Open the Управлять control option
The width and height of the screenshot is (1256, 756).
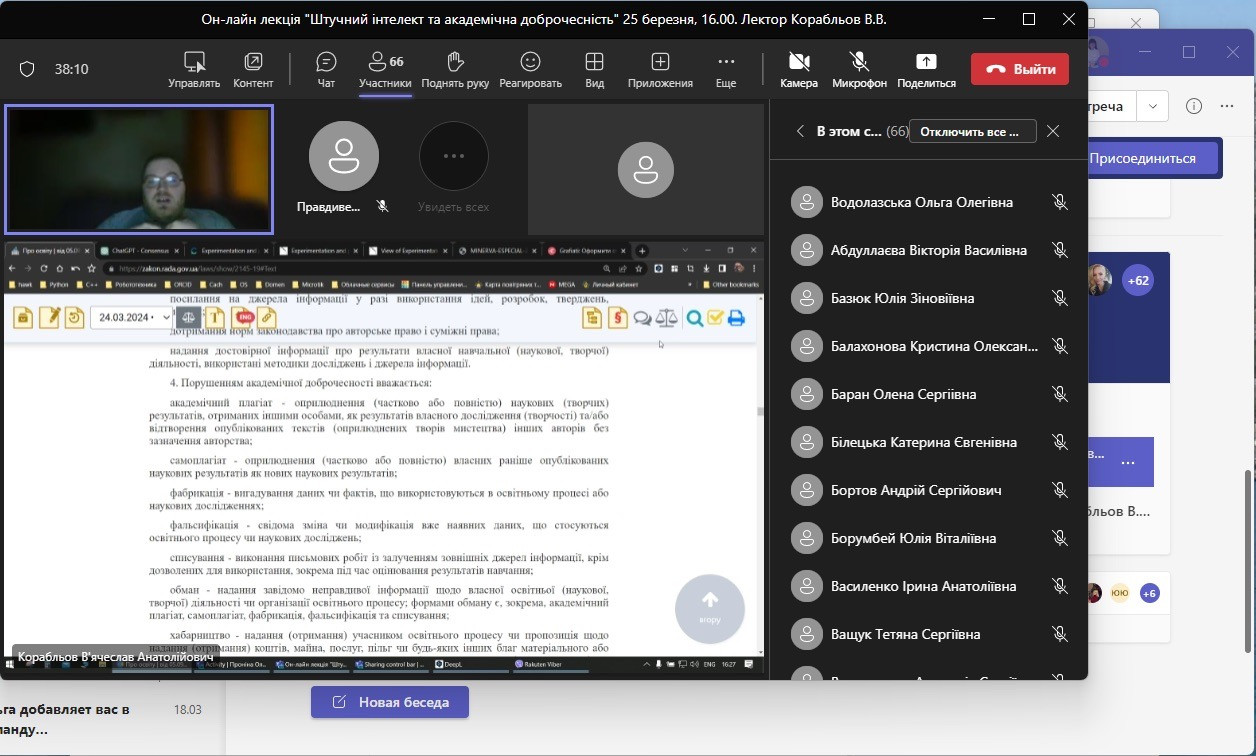pos(194,69)
